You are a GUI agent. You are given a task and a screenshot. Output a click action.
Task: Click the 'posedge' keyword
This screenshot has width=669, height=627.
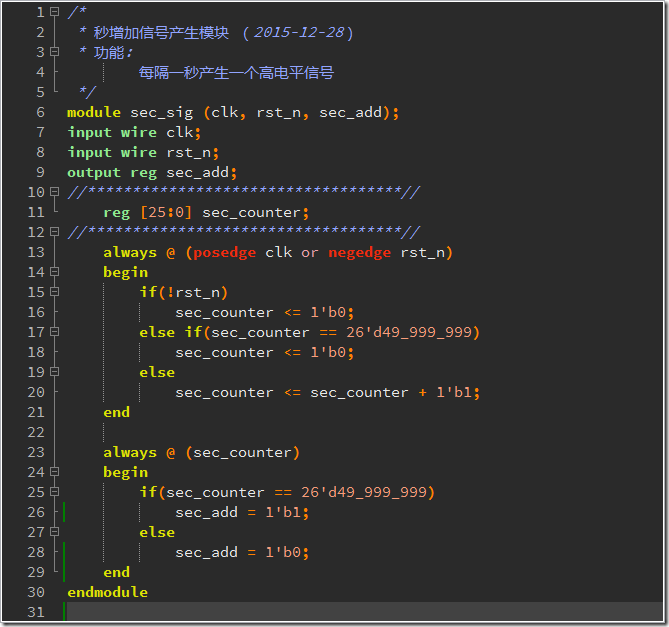[x=224, y=253]
